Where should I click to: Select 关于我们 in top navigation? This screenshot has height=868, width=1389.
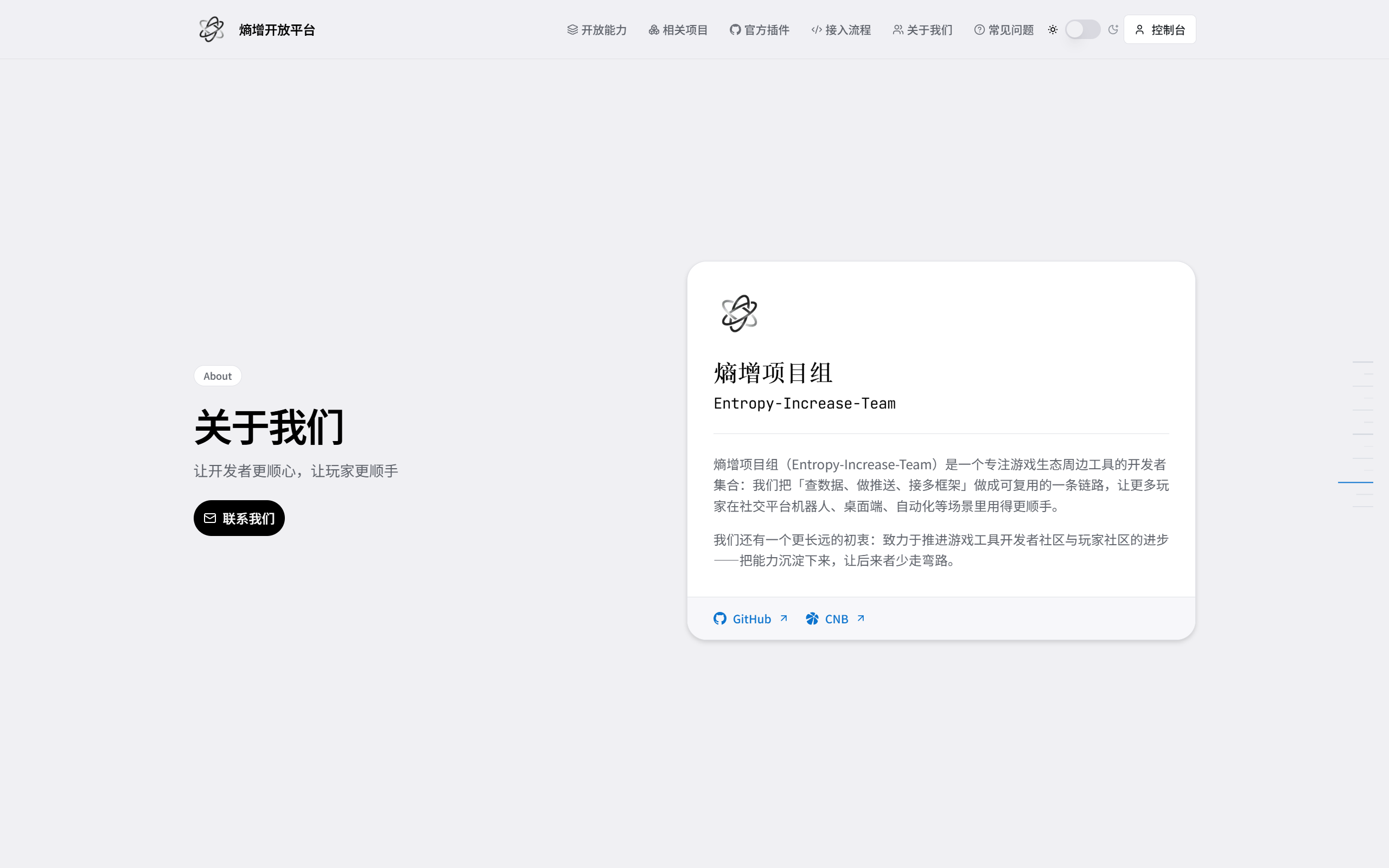pos(922,30)
